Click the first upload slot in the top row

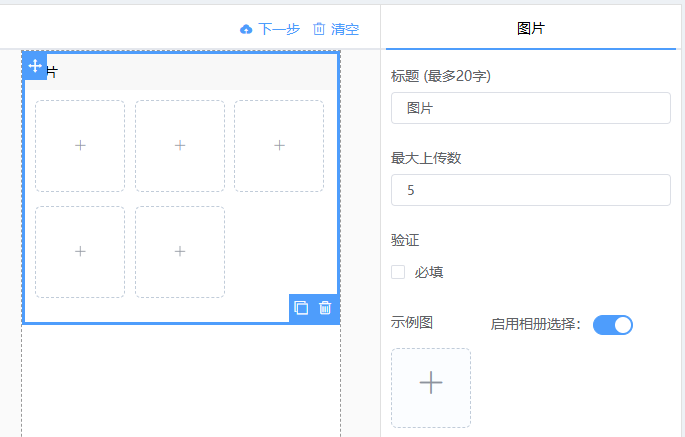80,146
